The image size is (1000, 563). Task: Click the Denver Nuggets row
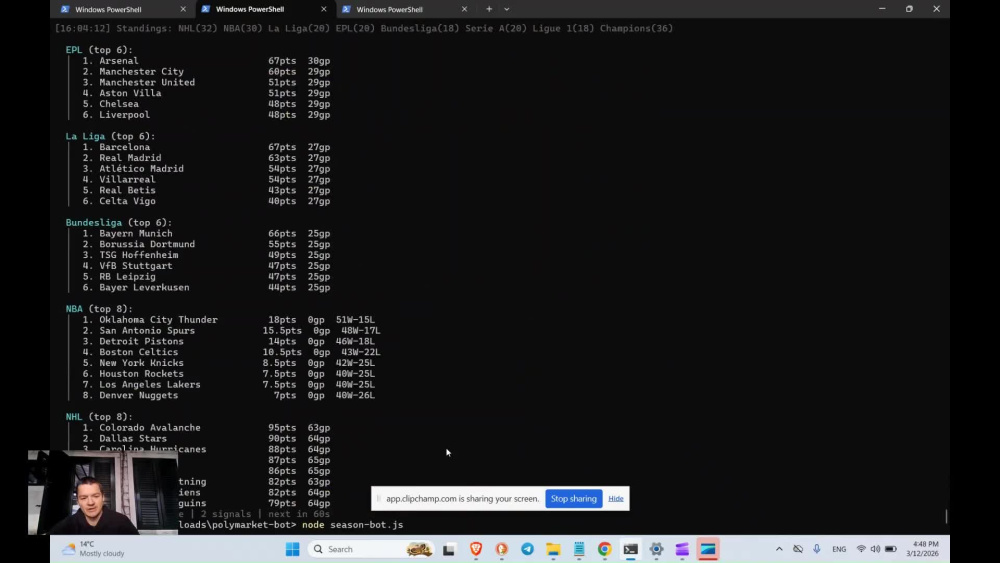click(228, 395)
